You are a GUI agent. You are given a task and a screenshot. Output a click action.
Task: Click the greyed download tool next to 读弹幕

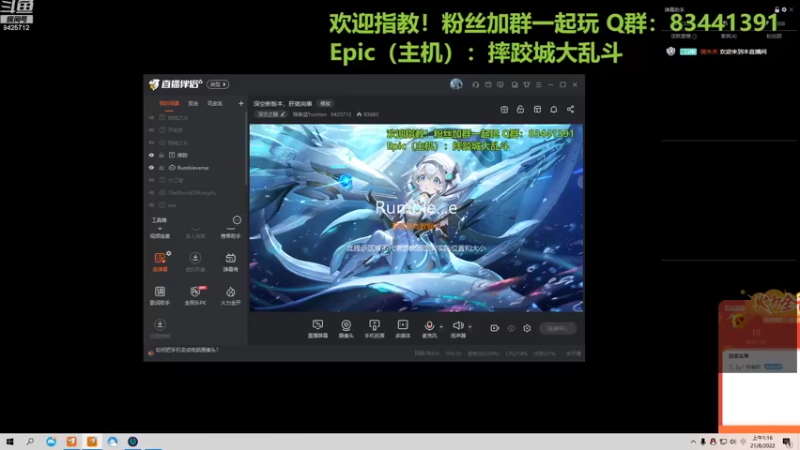click(x=195, y=262)
